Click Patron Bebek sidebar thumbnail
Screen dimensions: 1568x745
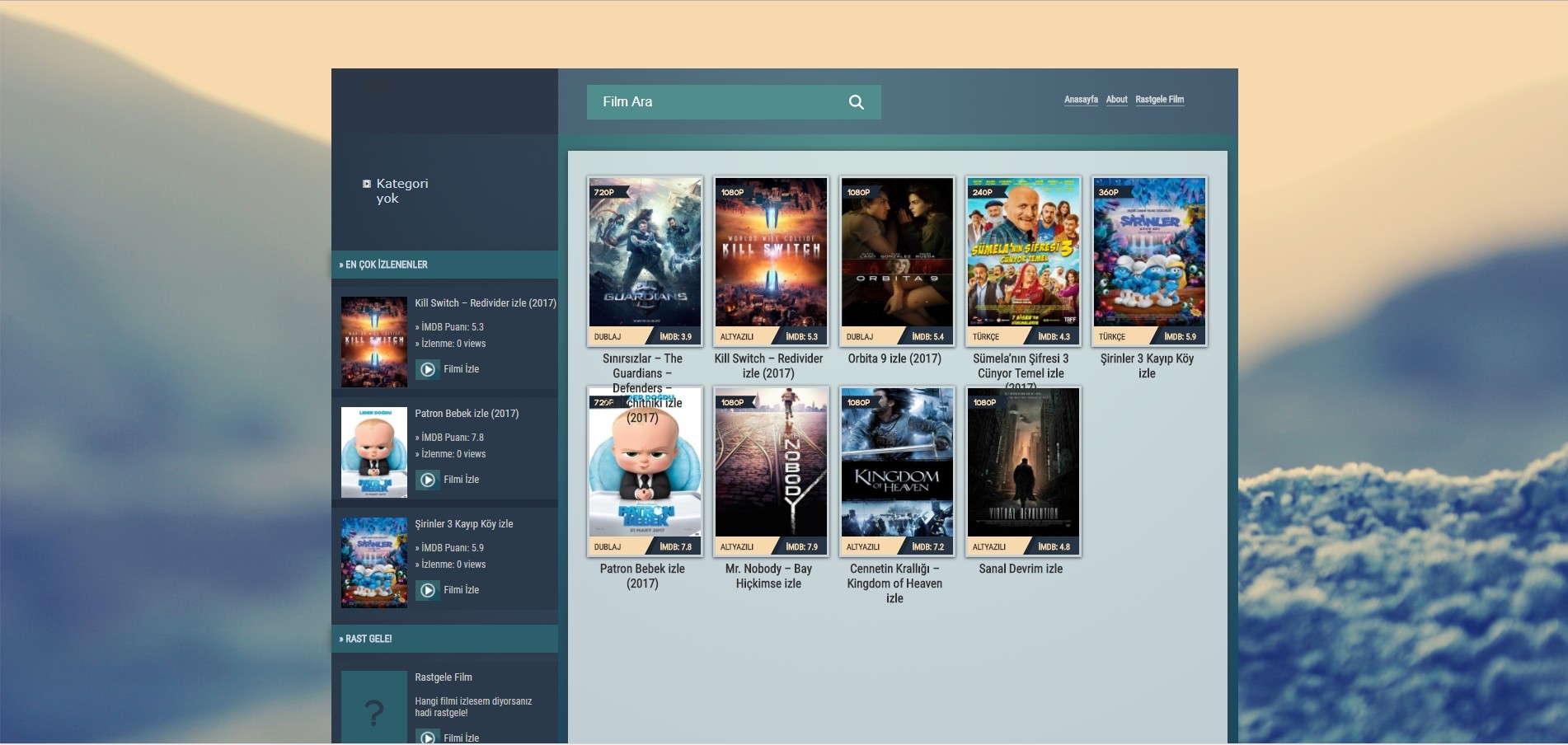(374, 452)
